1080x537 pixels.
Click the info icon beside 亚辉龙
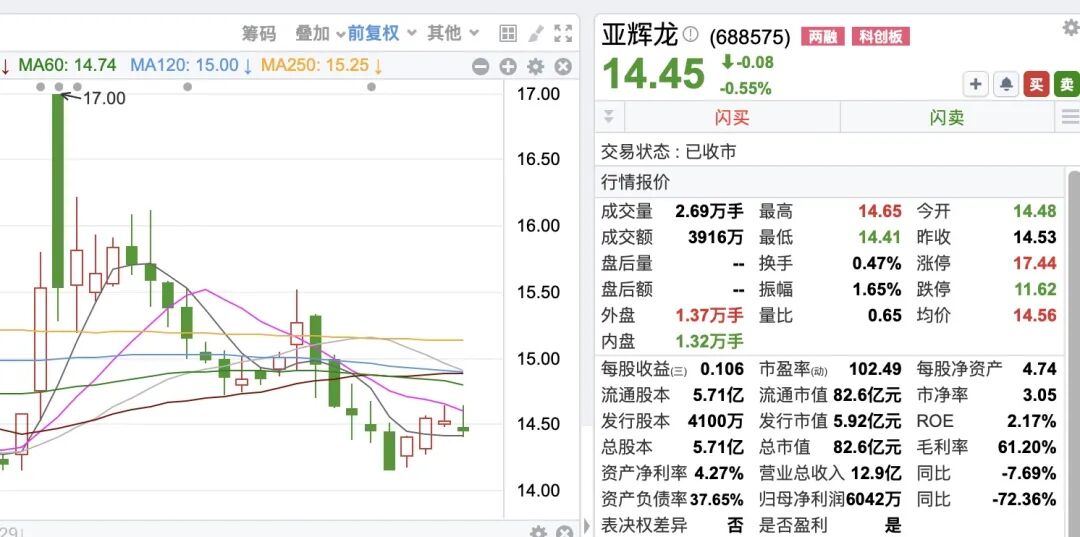[x=692, y=36]
